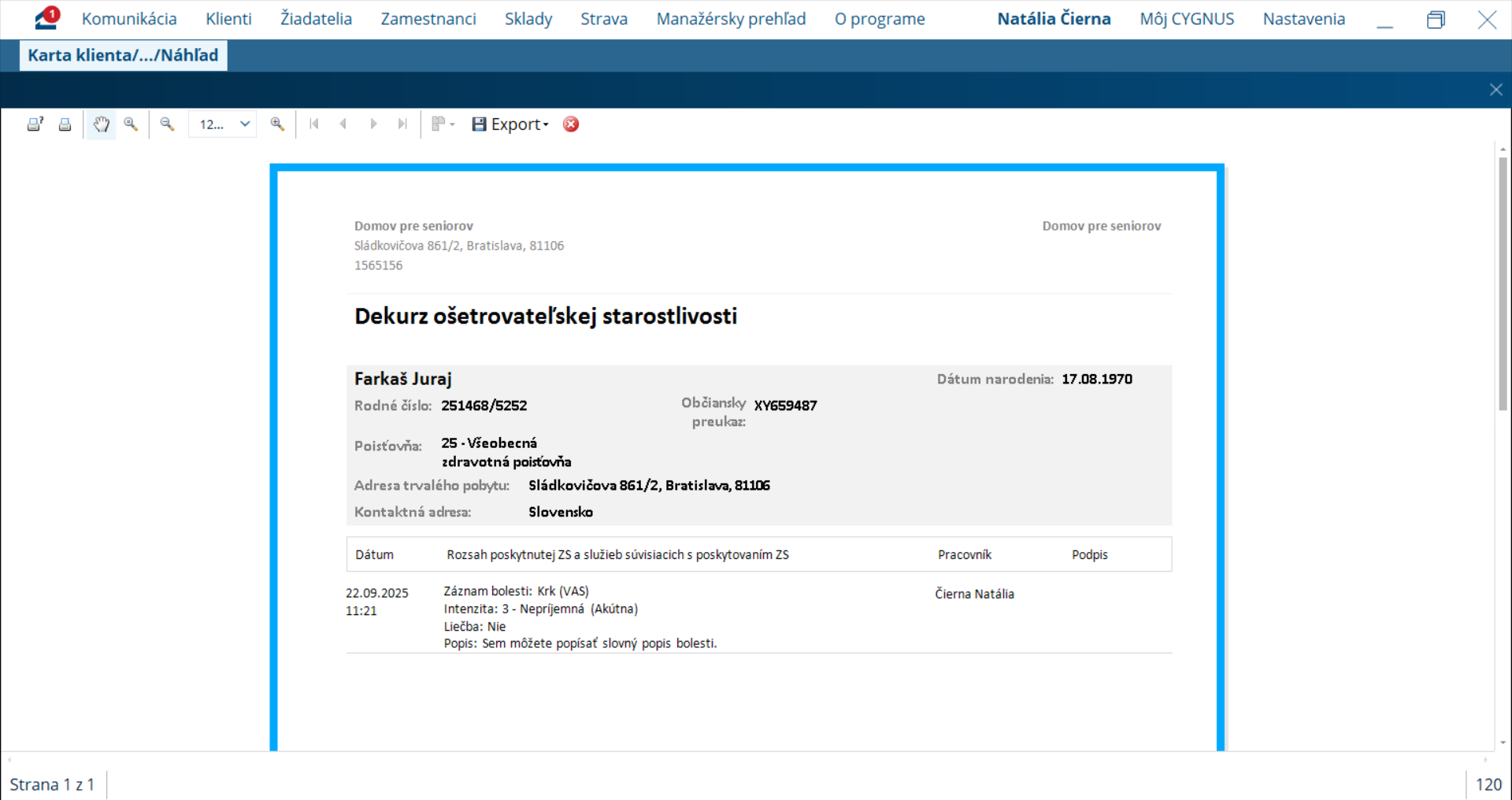1512x800 pixels.
Task: Click the home icon with notification badge
Action: [47, 18]
